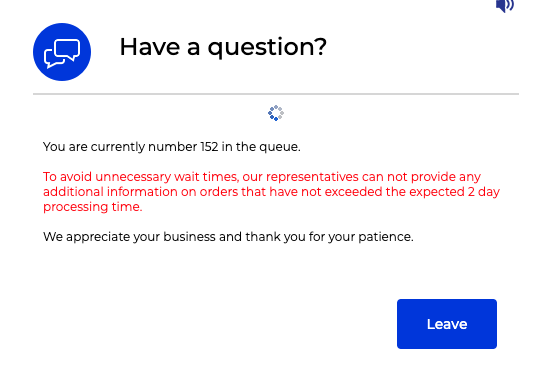Click the large front speech bubble glyph
Viewport: 548px width, 374px height.
coord(68,51)
